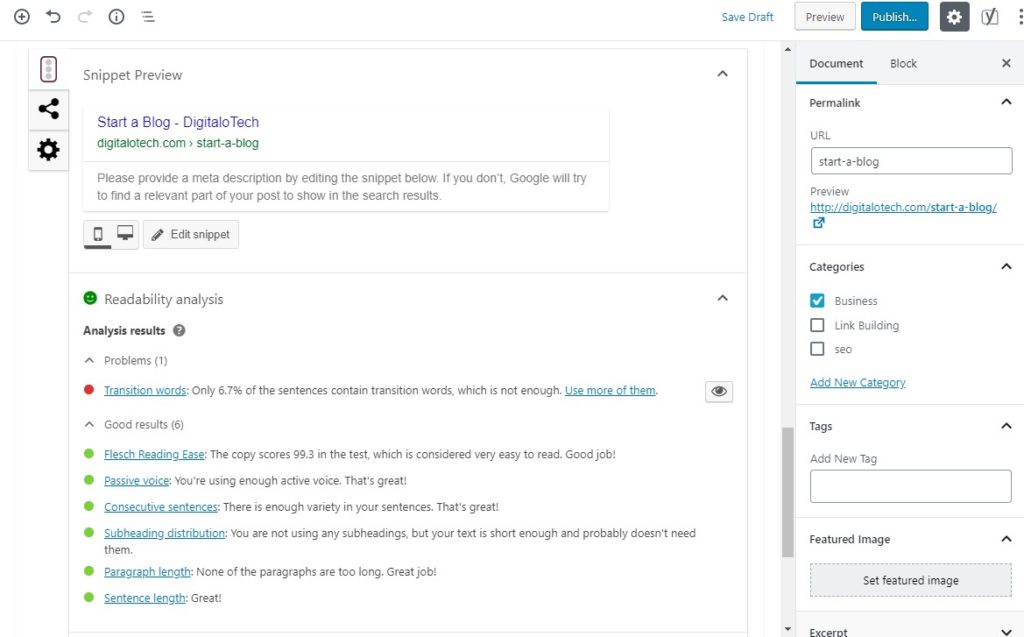Click the Add New Tag input field
The width and height of the screenshot is (1024, 637).
(910, 486)
